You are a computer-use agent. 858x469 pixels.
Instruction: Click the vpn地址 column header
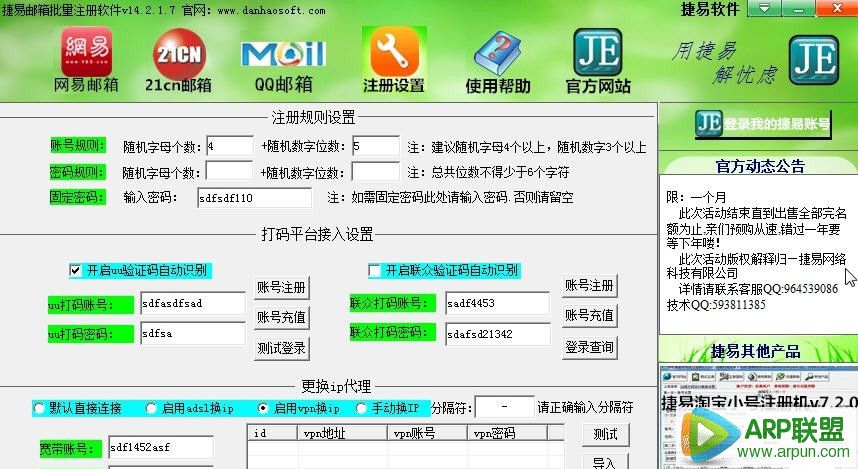(x=343, y=433)
